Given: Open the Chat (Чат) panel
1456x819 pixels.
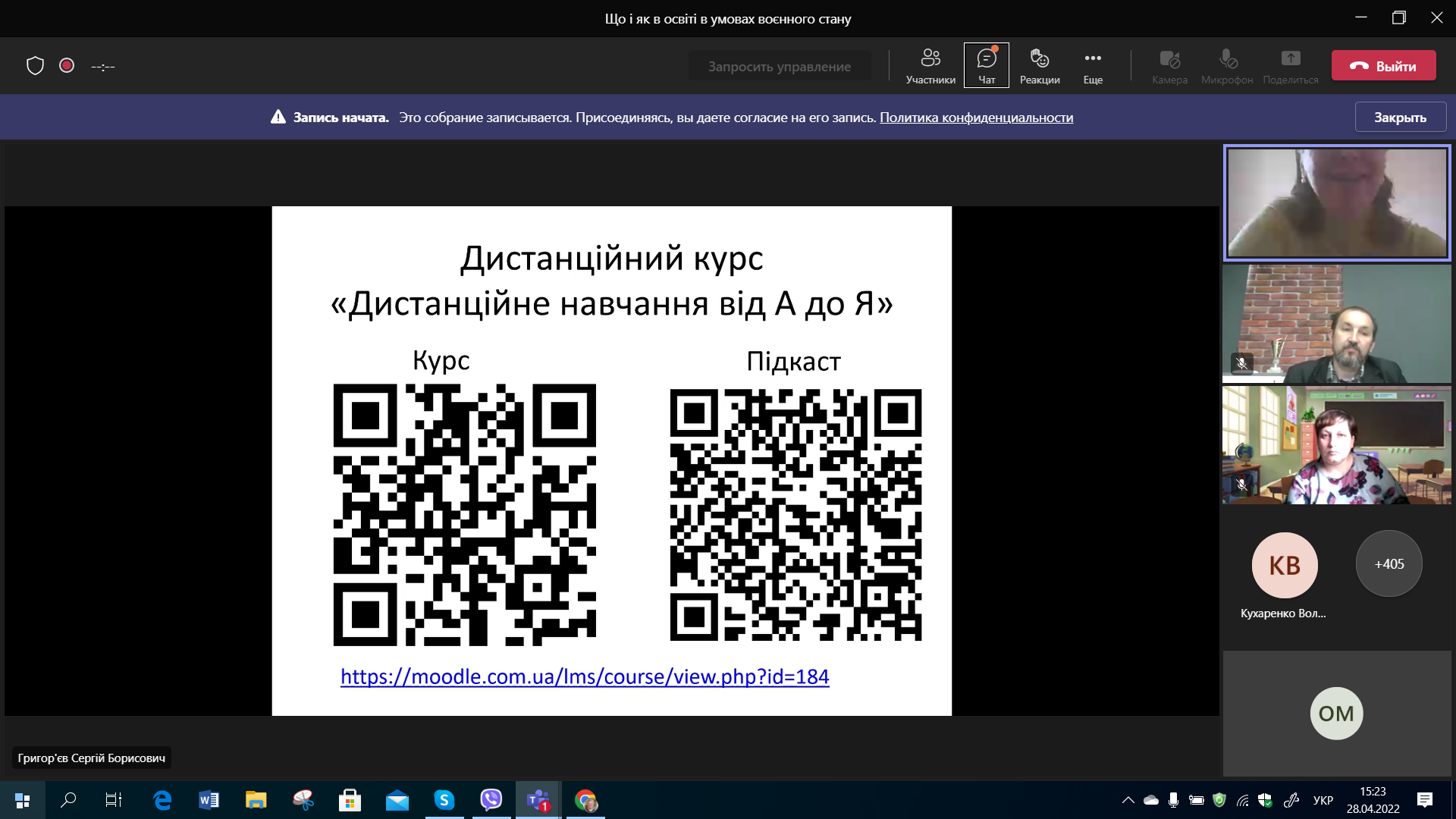Looking at the screenshot, I should [x=986, y=65].
